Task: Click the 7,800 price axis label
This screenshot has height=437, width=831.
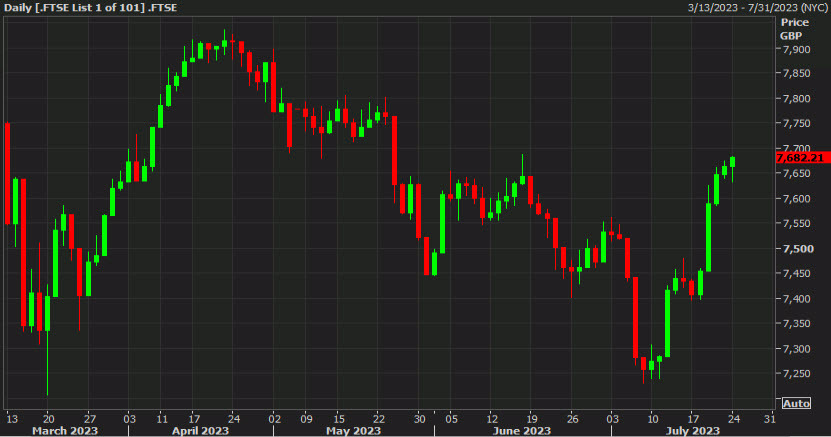Action: pos(797,99)
